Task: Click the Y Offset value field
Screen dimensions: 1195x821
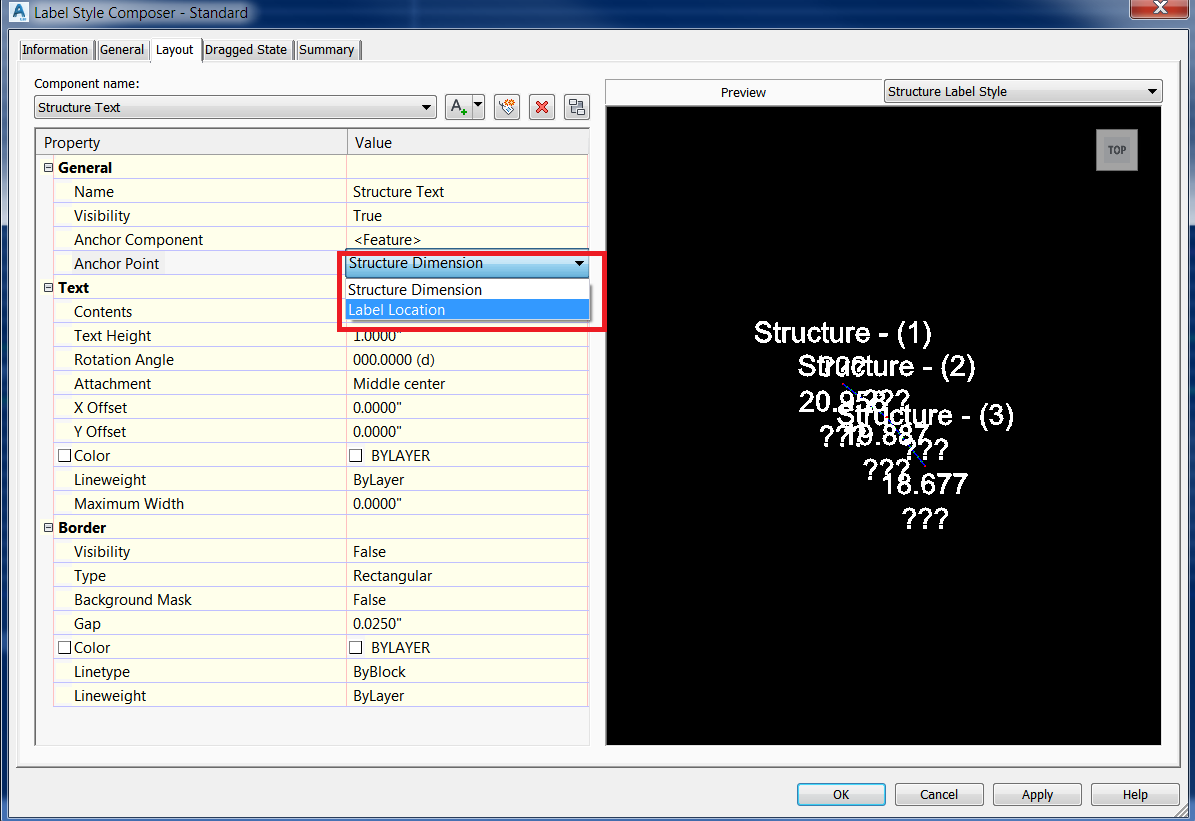Action: click(467, 432)
